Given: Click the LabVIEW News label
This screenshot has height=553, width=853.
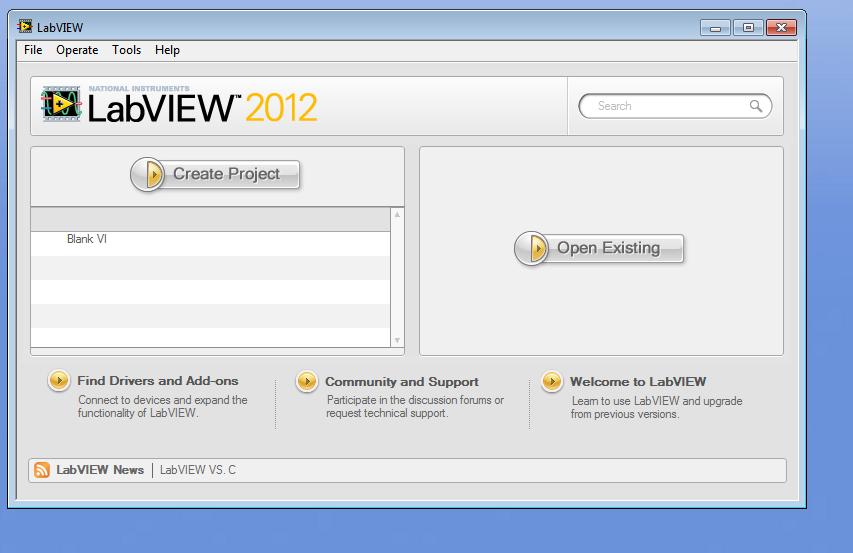Looking at the screenshot, I should [x=100, y=470].
